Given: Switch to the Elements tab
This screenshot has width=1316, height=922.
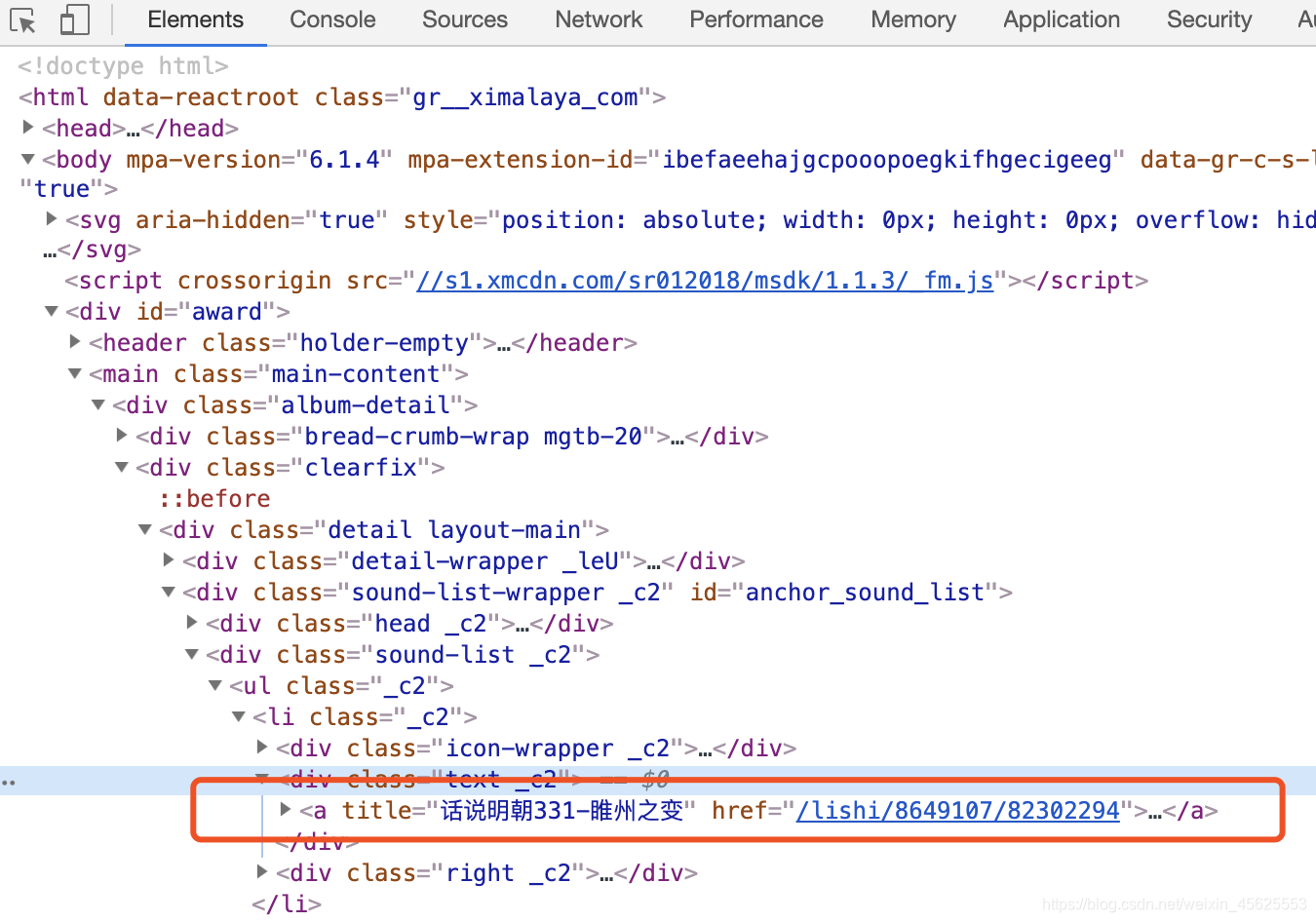Looking at the screenshot, I should pyautogui.click(x=196, y=19).
